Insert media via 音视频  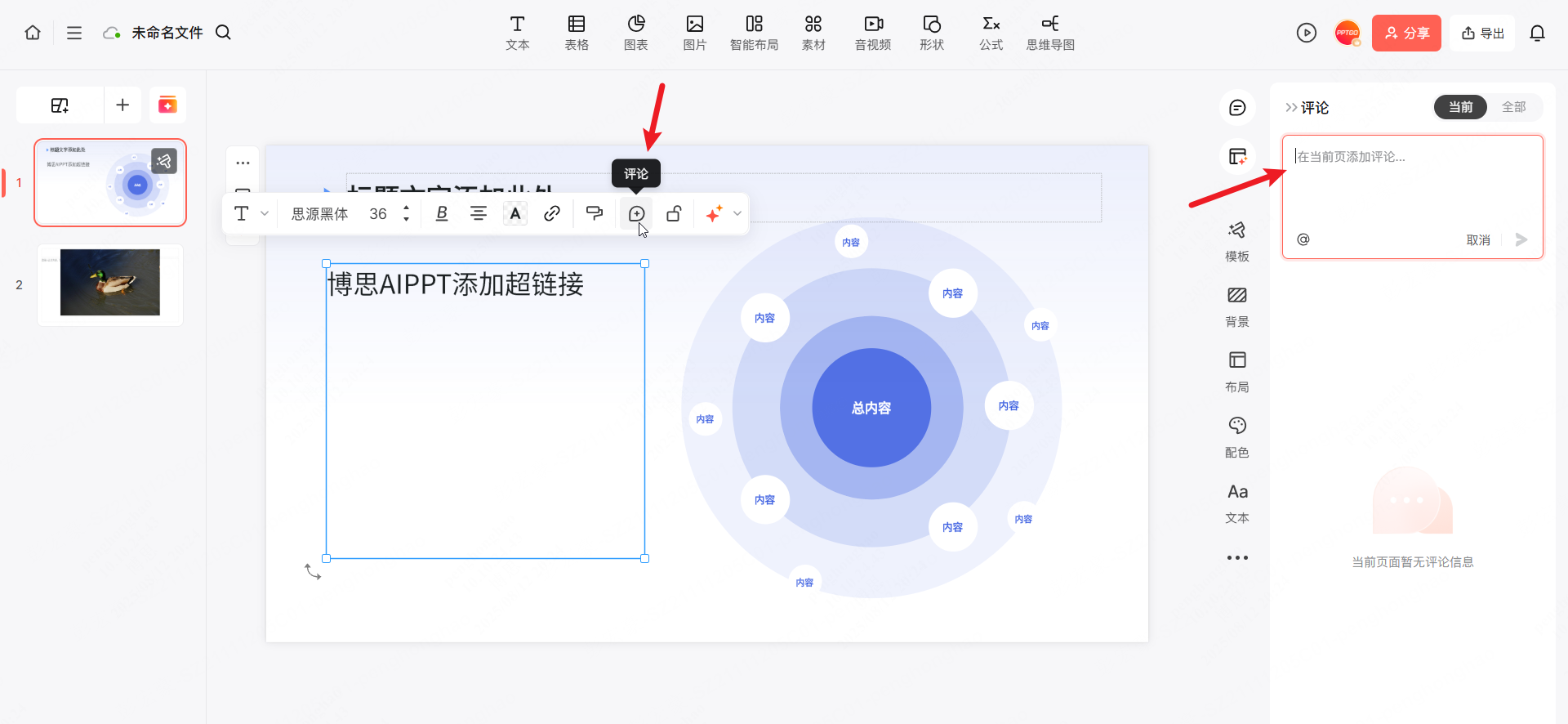(873, 33)
